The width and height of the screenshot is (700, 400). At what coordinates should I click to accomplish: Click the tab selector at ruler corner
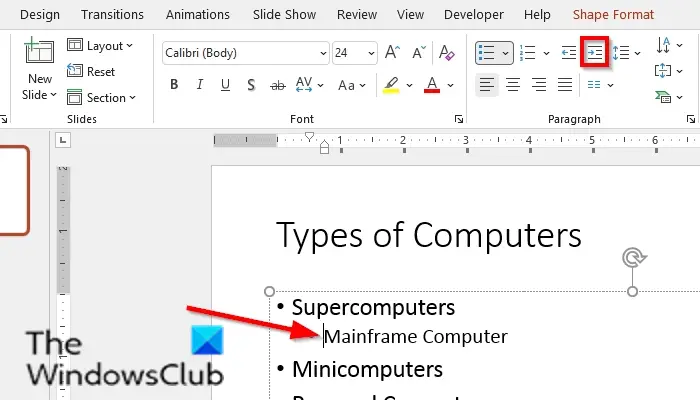tap(63, 140)
